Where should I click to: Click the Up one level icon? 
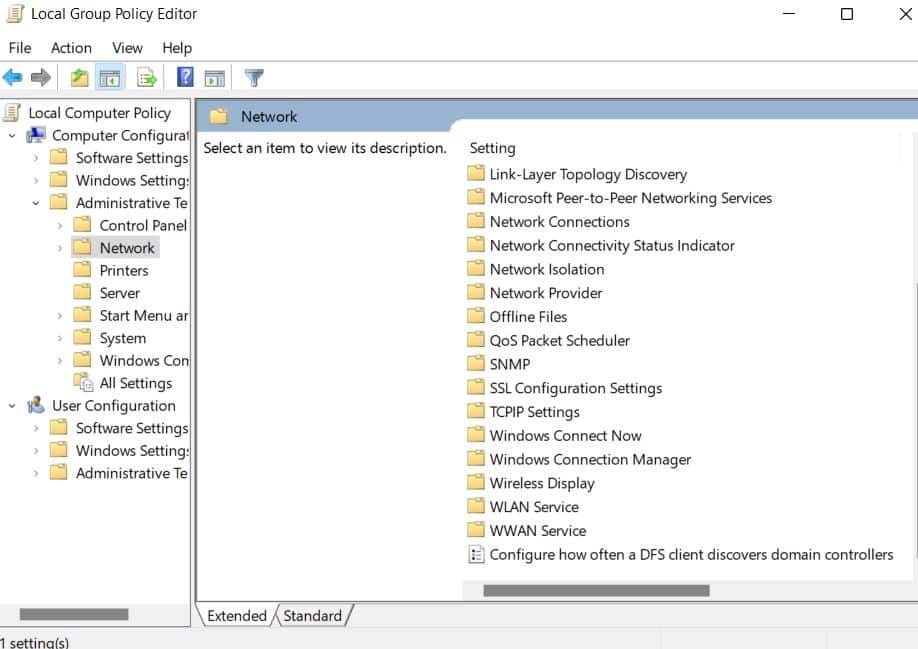[x=80, y=77]
